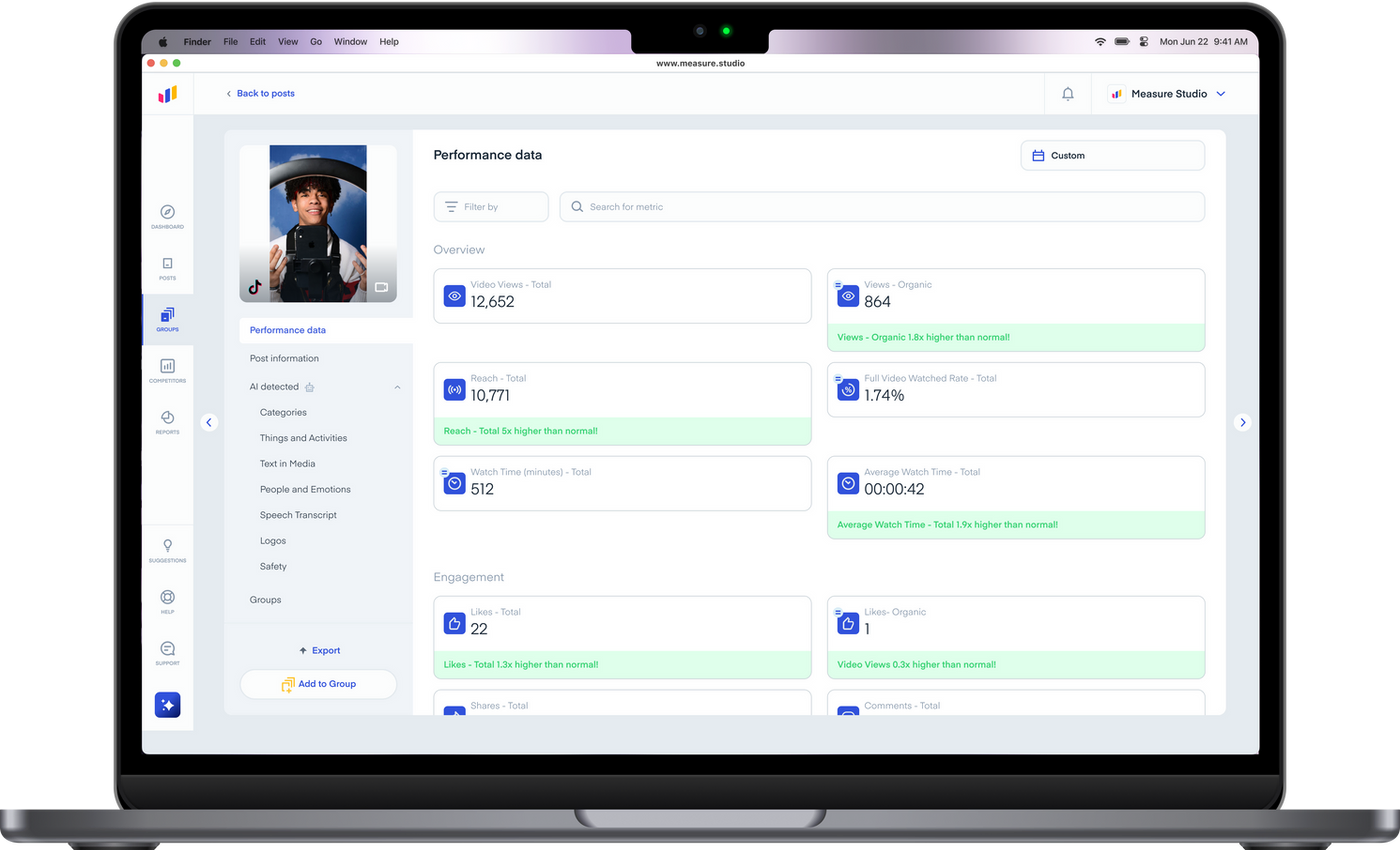Image resolution: width=1400 pixels, height=850 pixels.
Task: Open the Suggestions lightbulb icon
Action: coord(167,545)
